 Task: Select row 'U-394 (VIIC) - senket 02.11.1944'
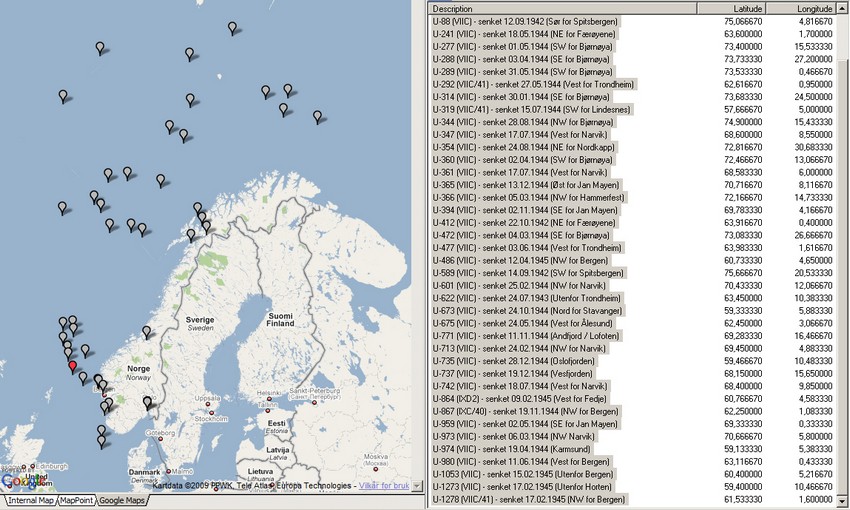[633, 210]
